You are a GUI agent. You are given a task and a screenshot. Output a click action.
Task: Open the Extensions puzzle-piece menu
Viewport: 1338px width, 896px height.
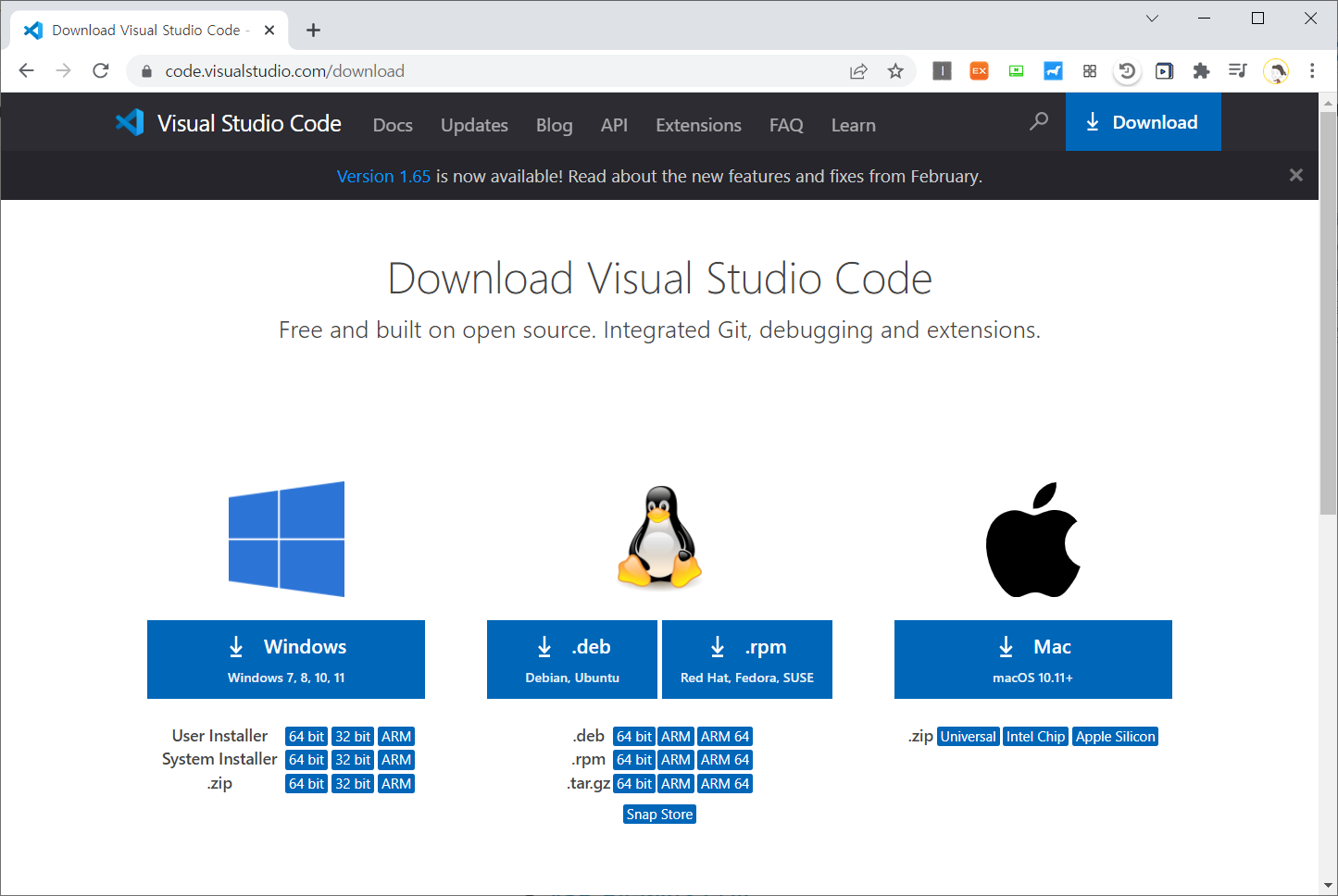pos(1201,70)
